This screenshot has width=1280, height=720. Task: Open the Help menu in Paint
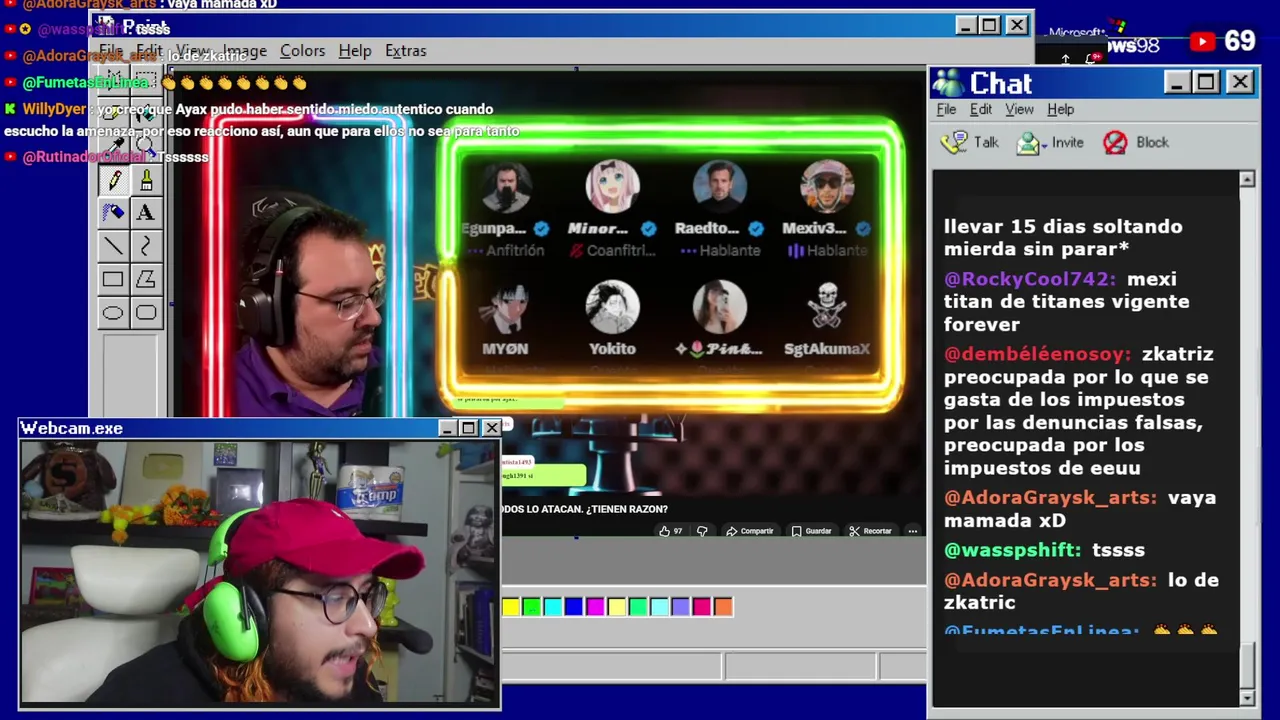tap(355, 50)
